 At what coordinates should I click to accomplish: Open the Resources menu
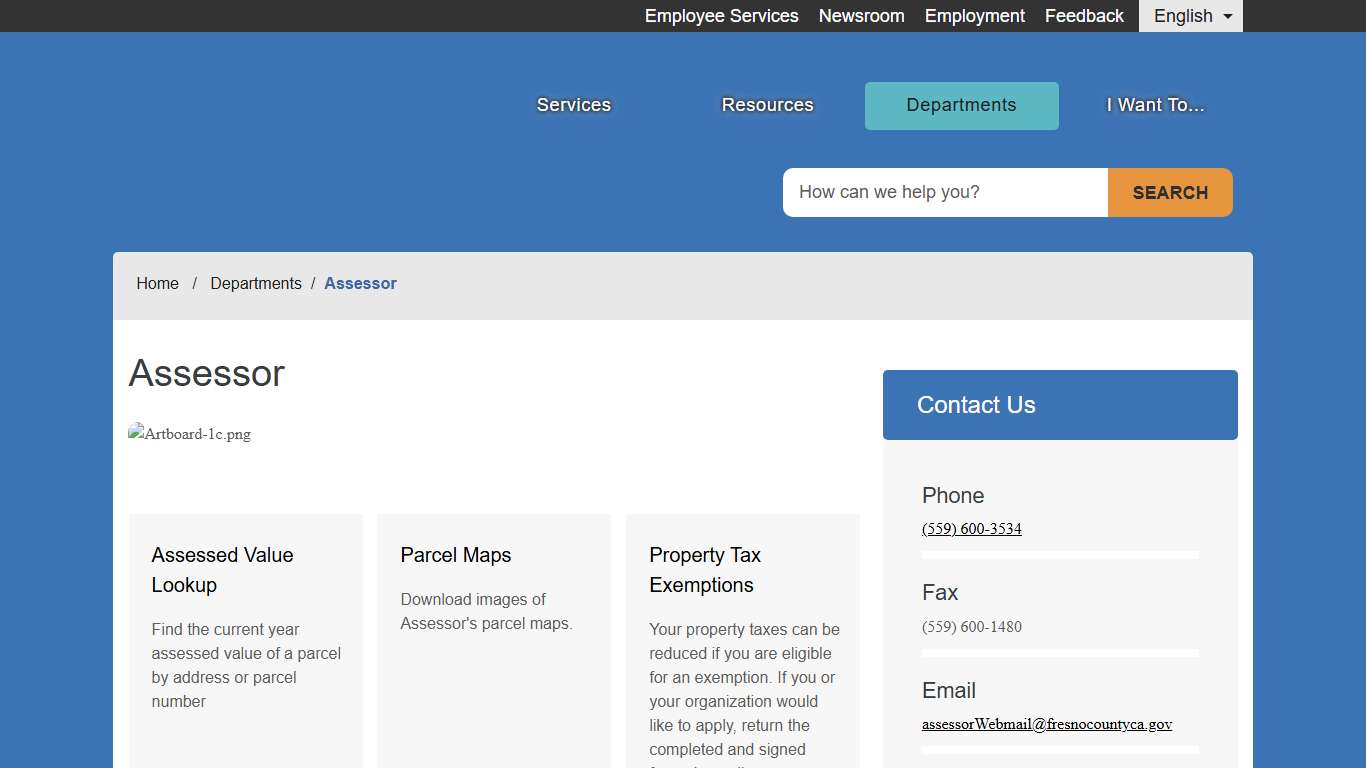point(767,105)
